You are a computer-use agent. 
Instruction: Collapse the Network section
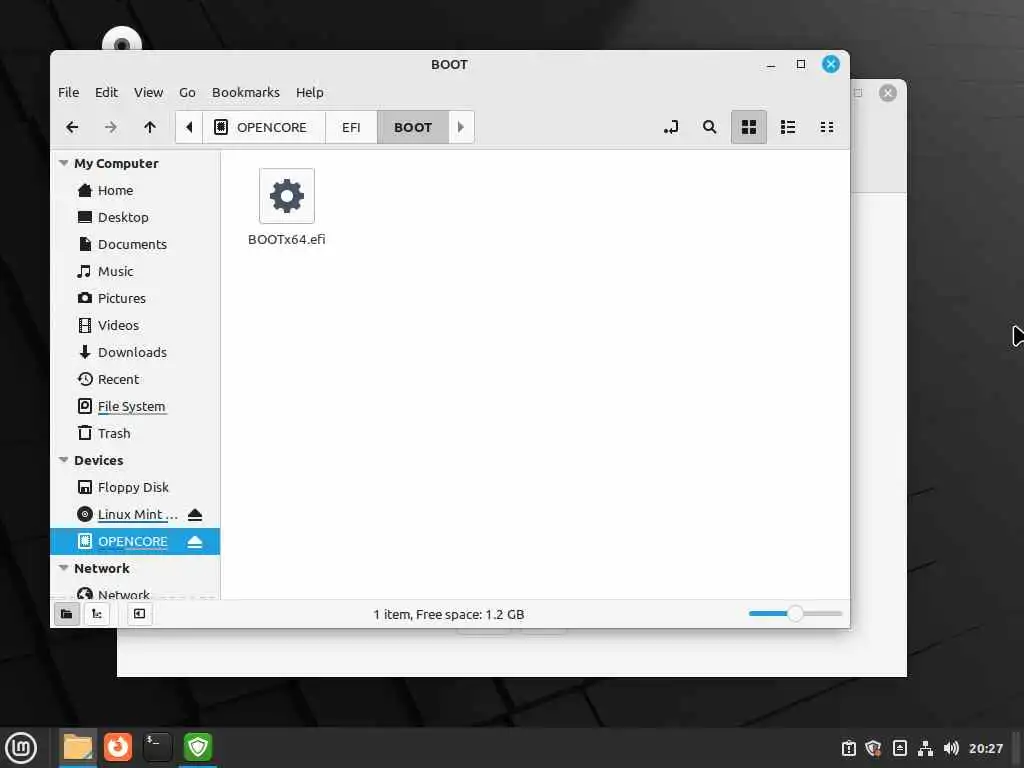tap(64, 568)
